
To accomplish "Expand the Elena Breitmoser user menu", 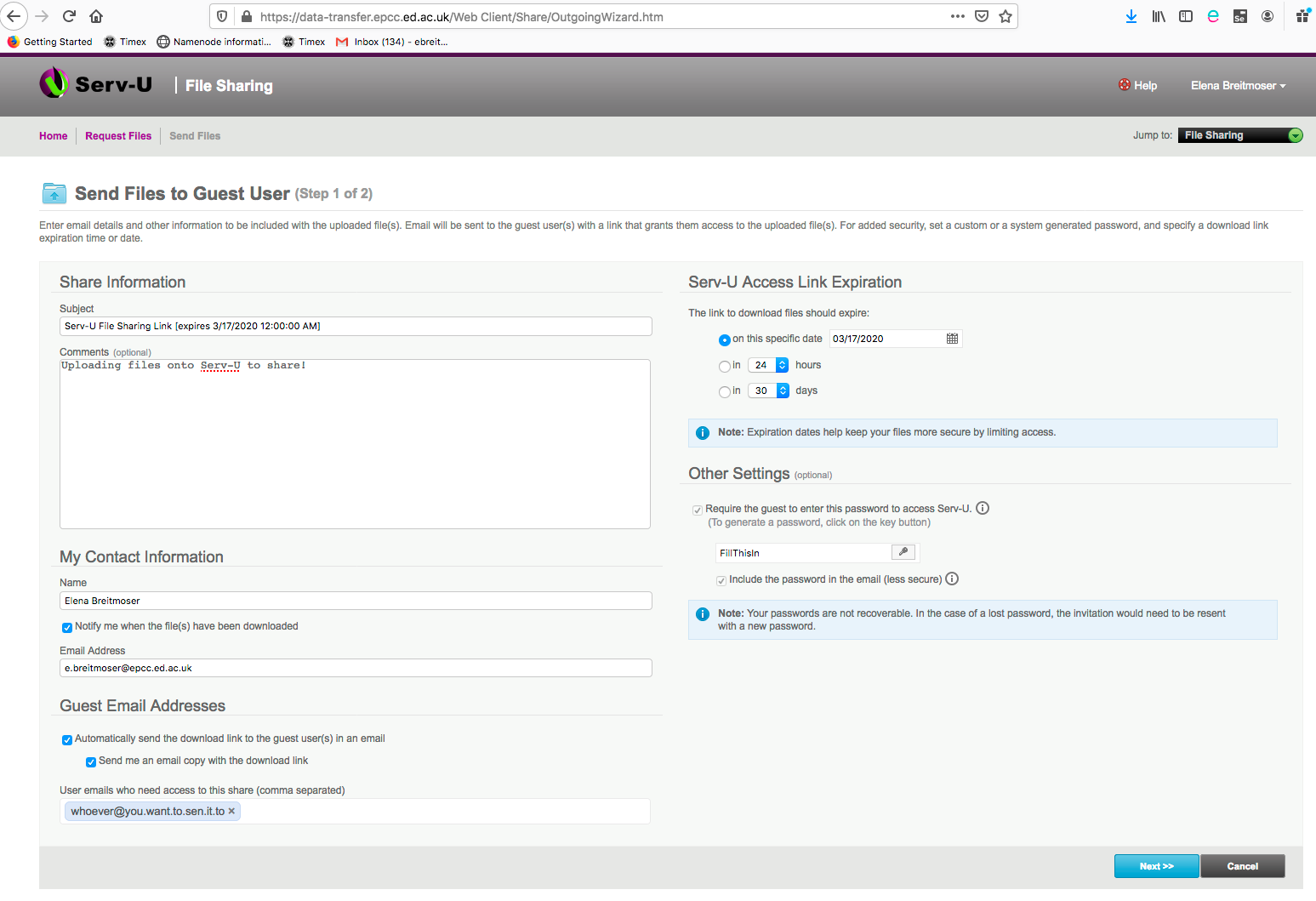I will (x=1238, y=85).
